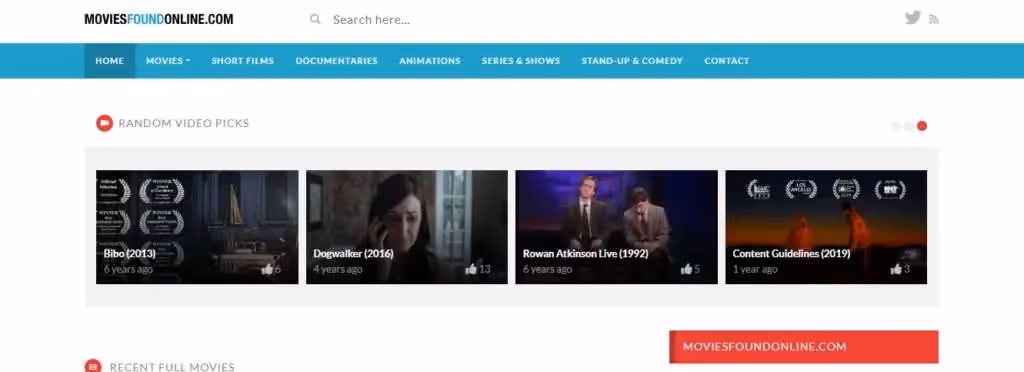Click the Rowan Atkinson Live (1992) title
Viewport: 1024px width, 372px height.
coord(586,254)
